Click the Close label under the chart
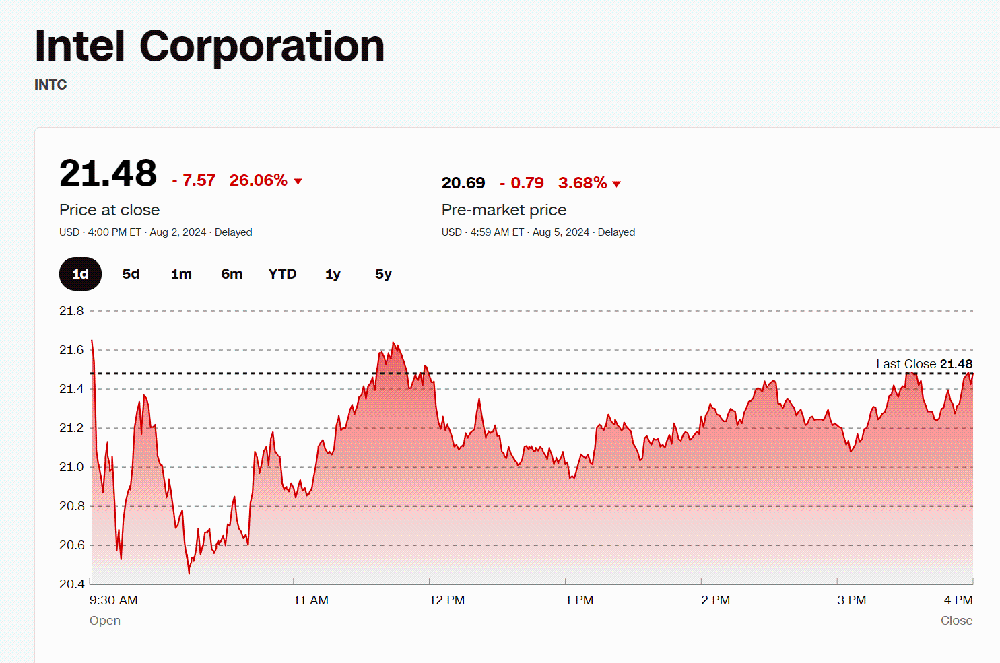The image size is (1000, 663). [957, 621]
